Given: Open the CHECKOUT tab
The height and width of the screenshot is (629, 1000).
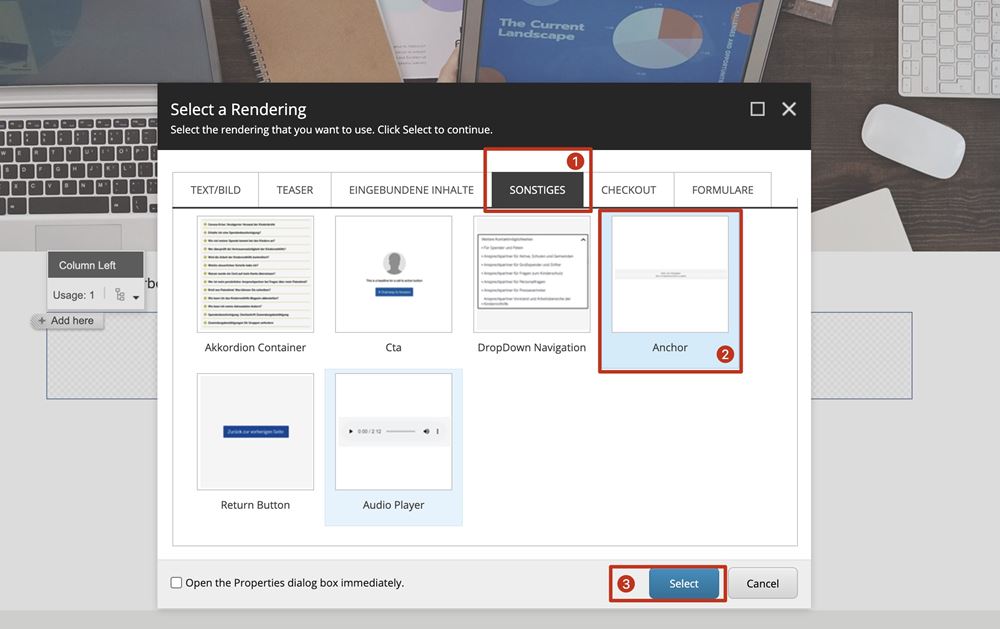Looking at the screenshot, I should coord(628,190).
